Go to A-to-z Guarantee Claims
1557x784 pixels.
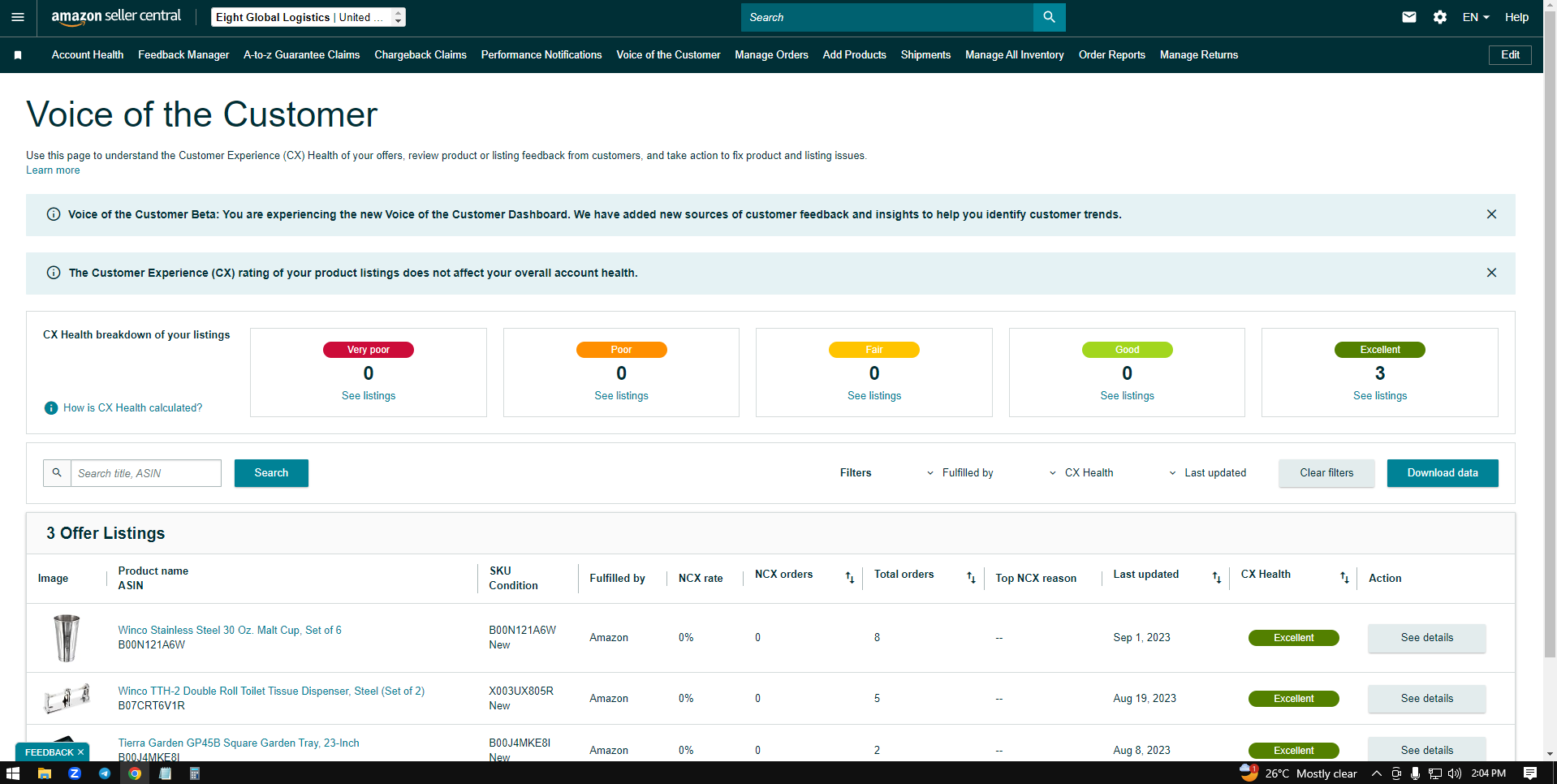(x=302, y=55)
